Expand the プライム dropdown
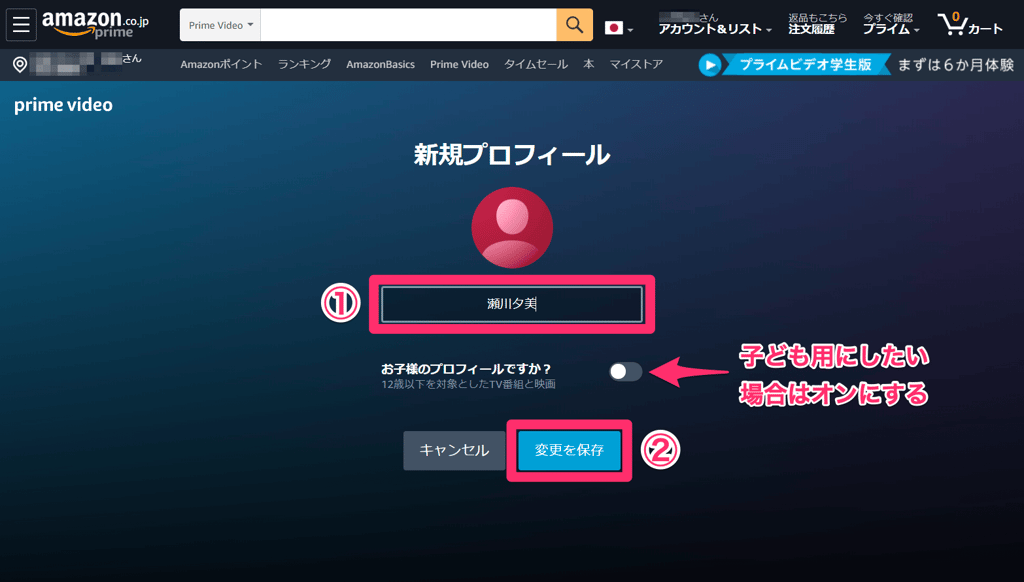 tap(891, 24)
